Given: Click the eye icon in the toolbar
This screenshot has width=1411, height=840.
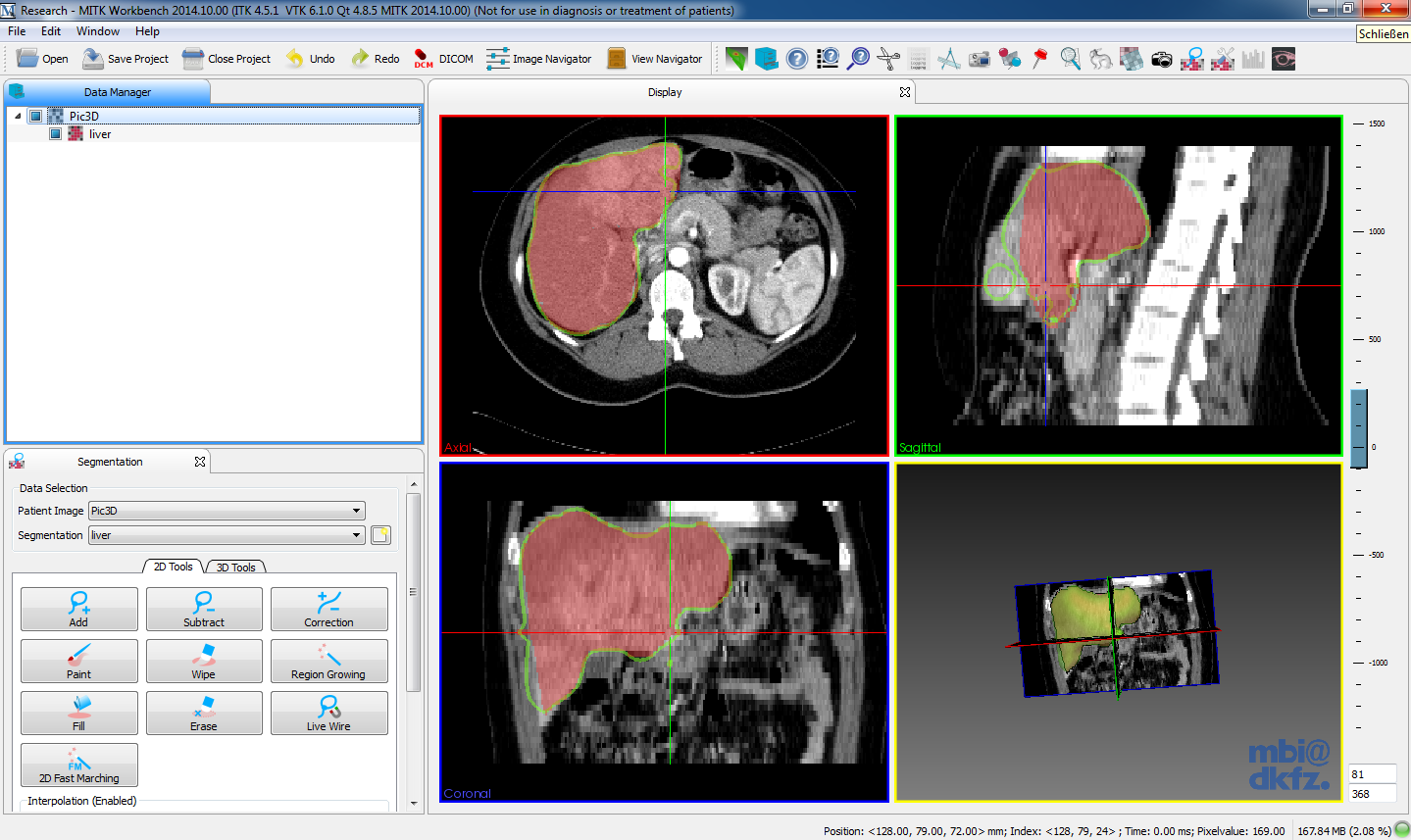Looking at the screenshot, I should 1284,59.
